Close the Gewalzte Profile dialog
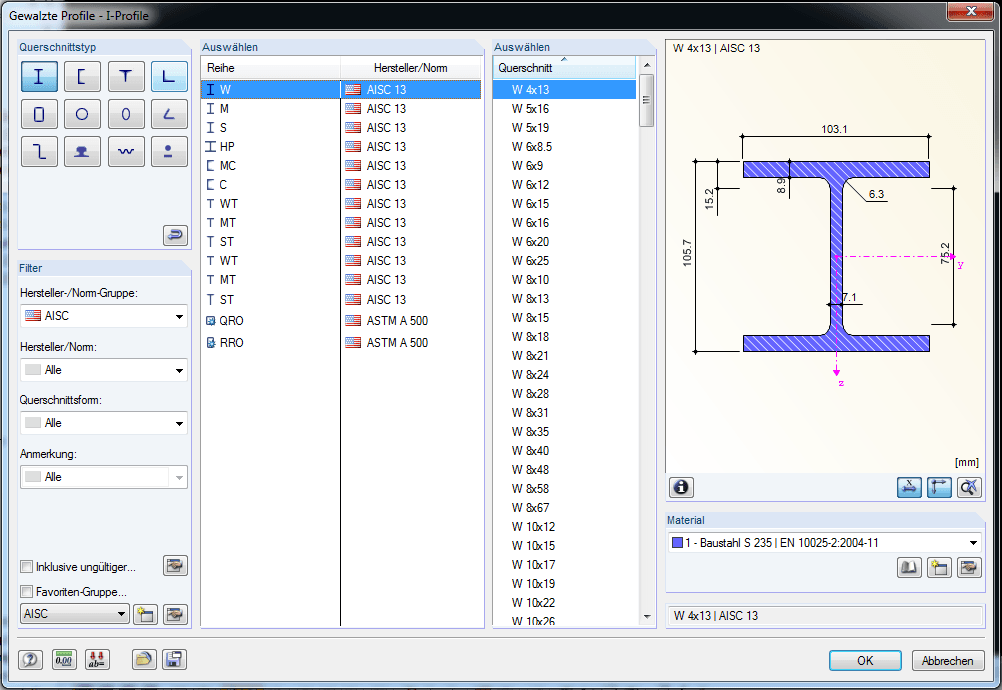1002x690 pixels. click(x=971, y=11)
